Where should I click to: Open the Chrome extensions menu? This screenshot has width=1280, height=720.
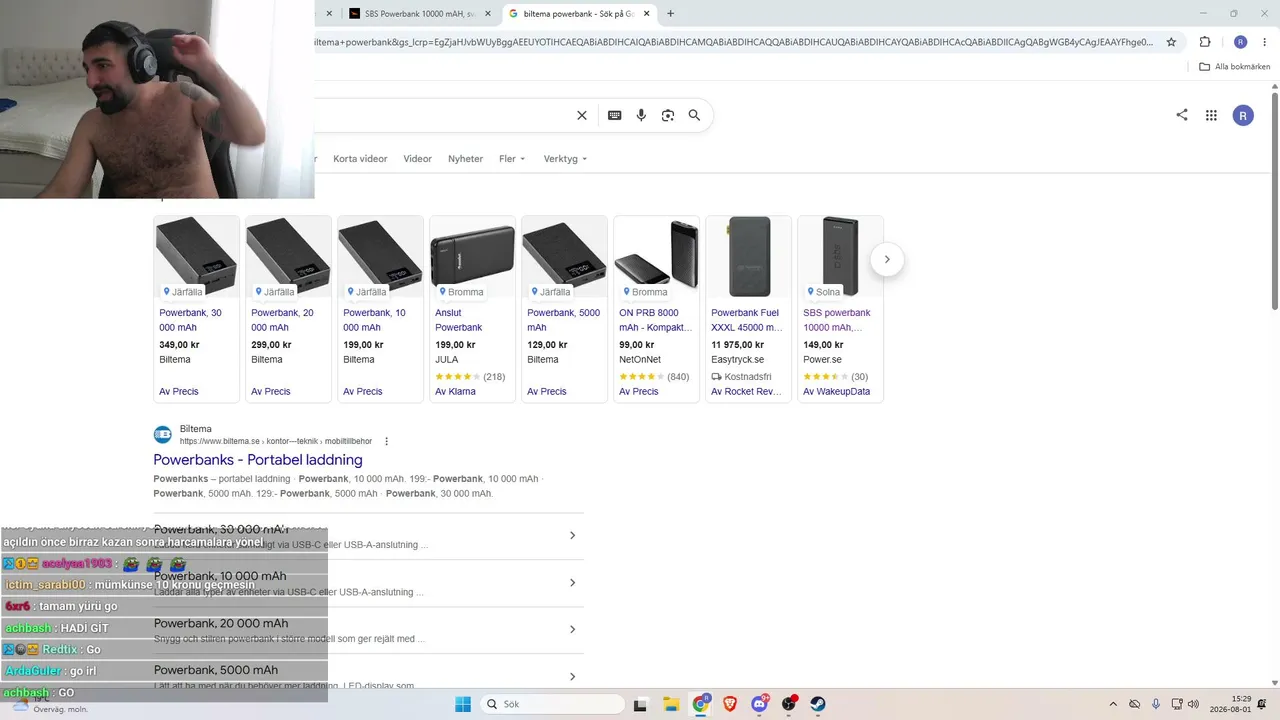(1205, 42)
